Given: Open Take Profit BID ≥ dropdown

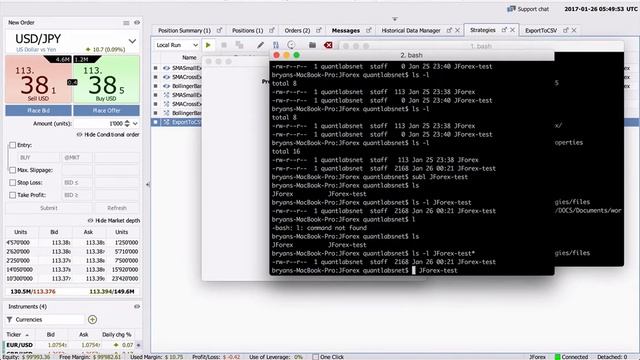Looking at the screenshot, I should 77,195.
